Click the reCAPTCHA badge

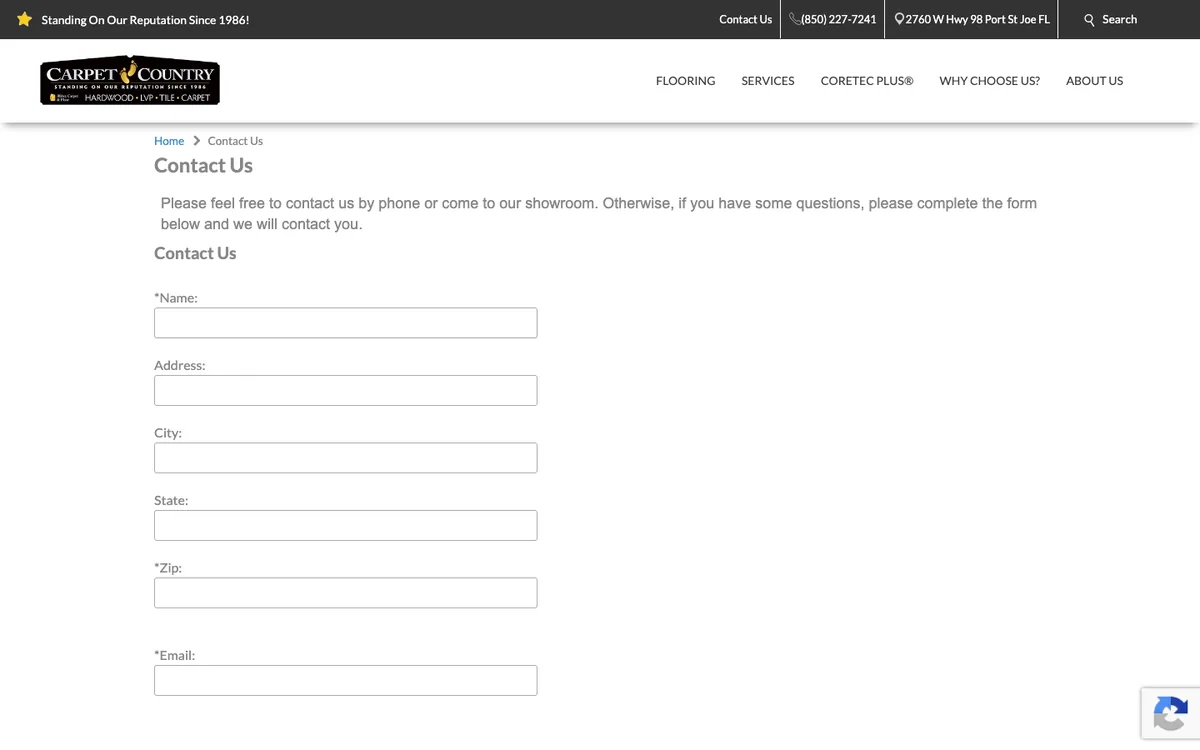[1169, 713]
